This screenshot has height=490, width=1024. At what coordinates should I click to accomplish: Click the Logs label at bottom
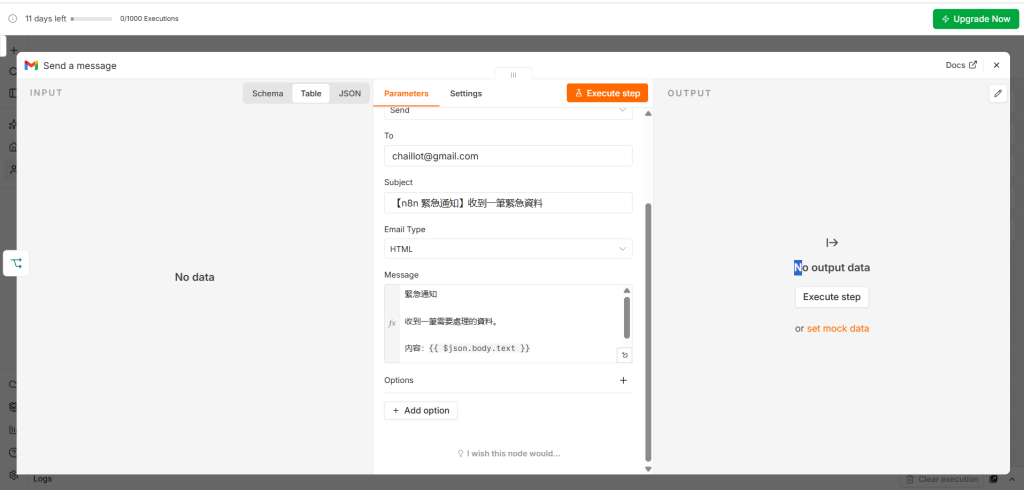click(x=42, y=479)
